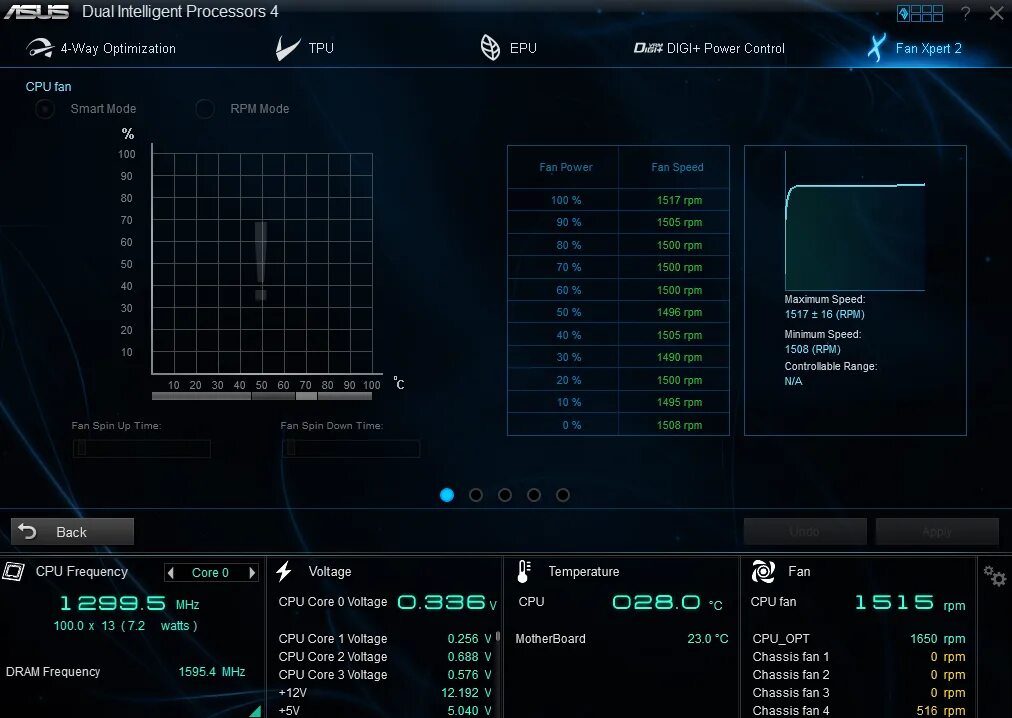
Task: Click the TPU checkmark icon
Action: pyautogui.click(x=287, y=48)
